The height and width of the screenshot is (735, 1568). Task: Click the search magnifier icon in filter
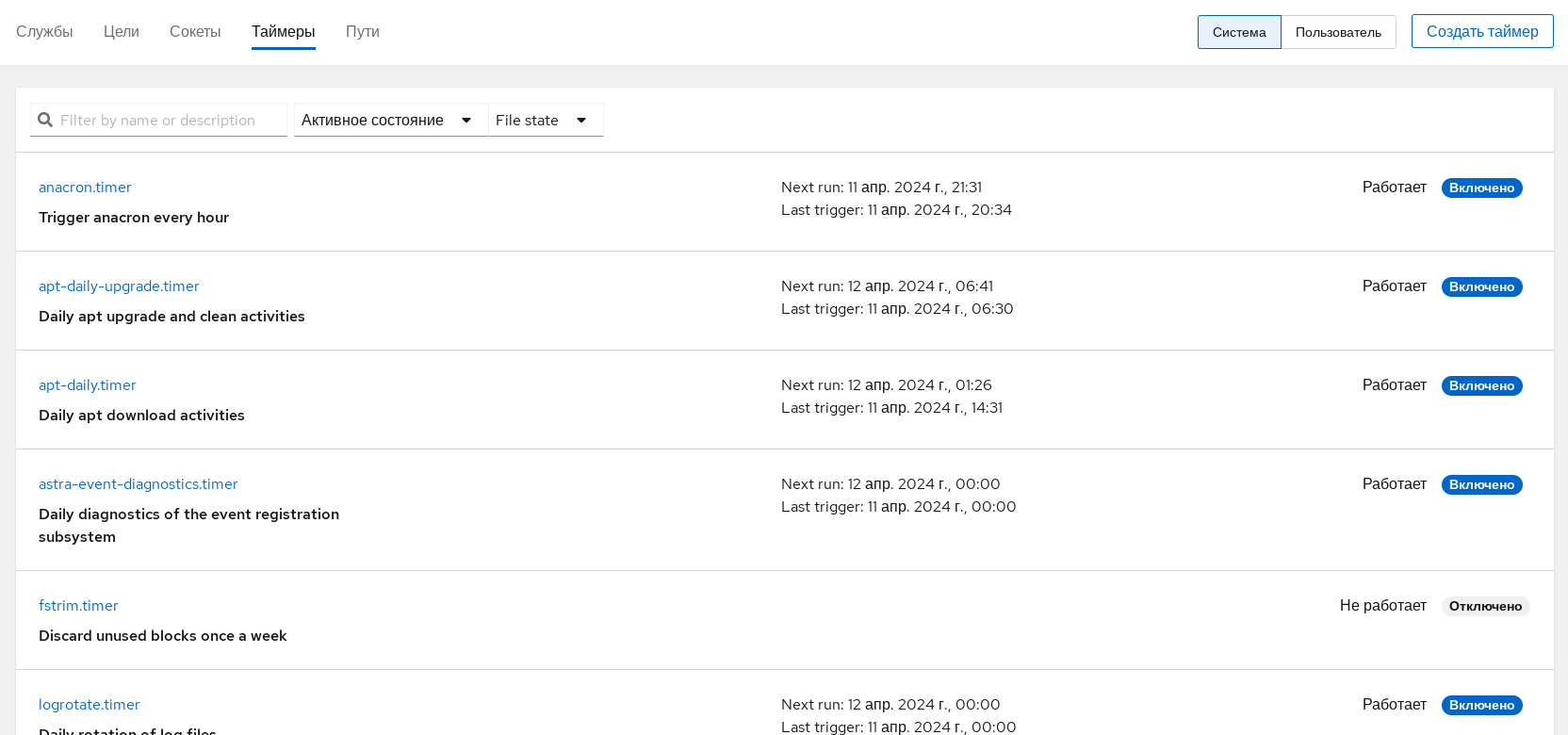pyautogui.click(x=44, y=120)
